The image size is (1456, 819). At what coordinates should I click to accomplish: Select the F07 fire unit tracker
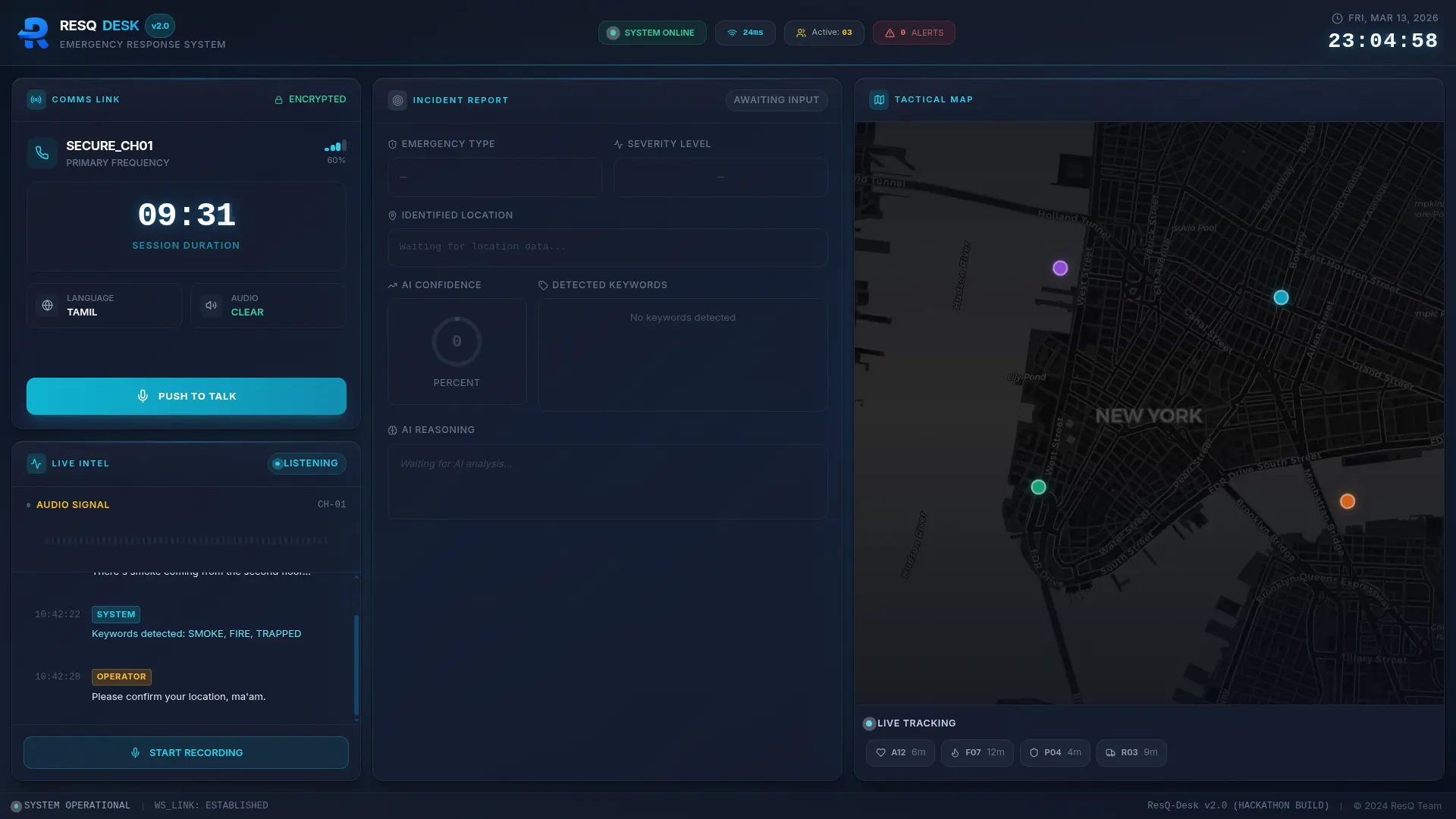[x=977, y=752]
